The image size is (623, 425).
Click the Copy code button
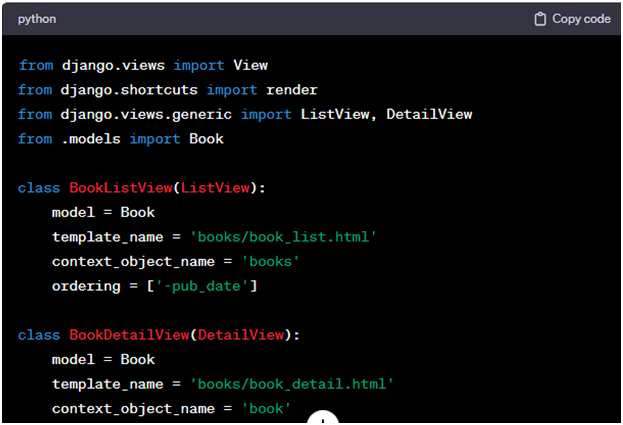tap(573, 19)
